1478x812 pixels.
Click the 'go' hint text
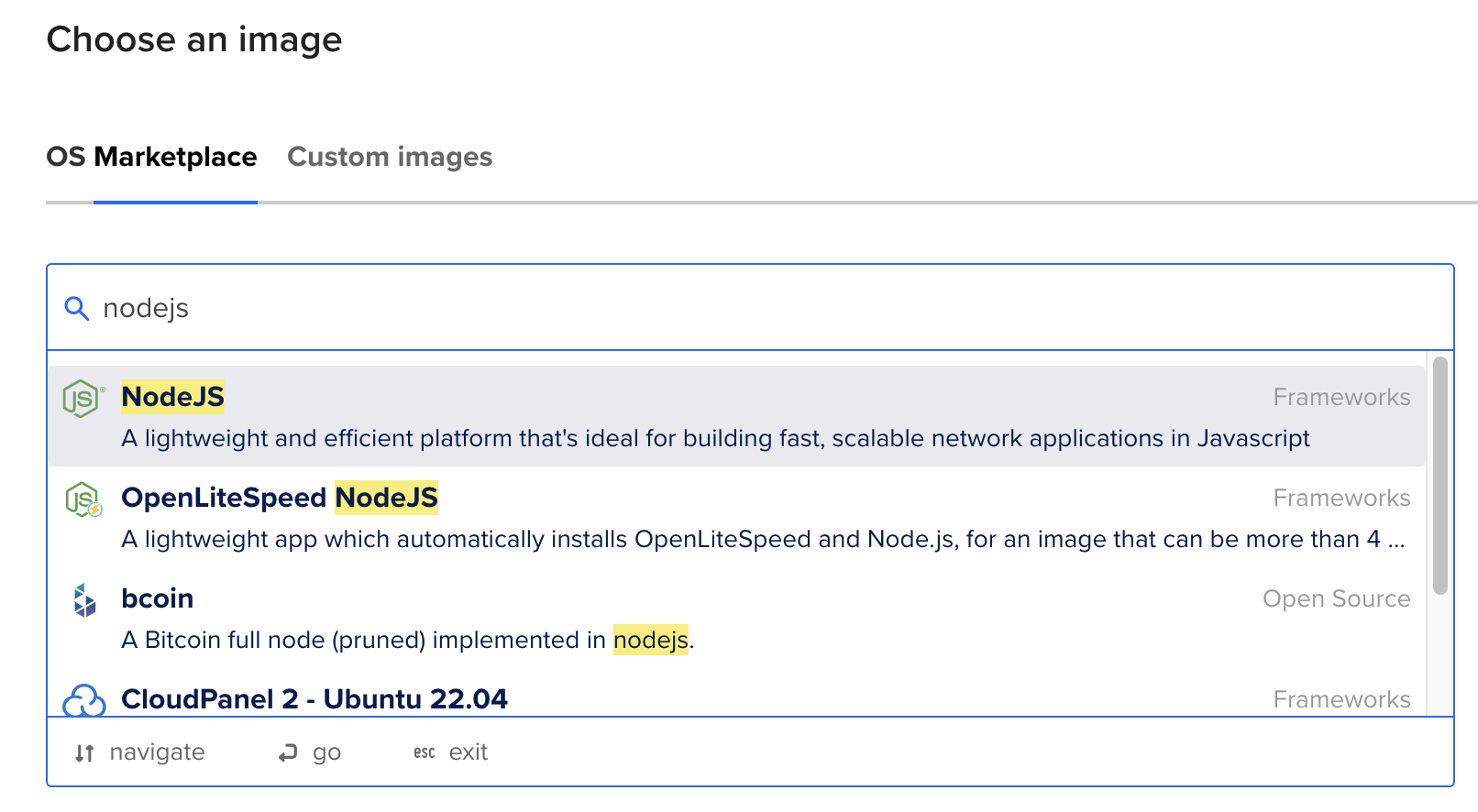(326, 753)
